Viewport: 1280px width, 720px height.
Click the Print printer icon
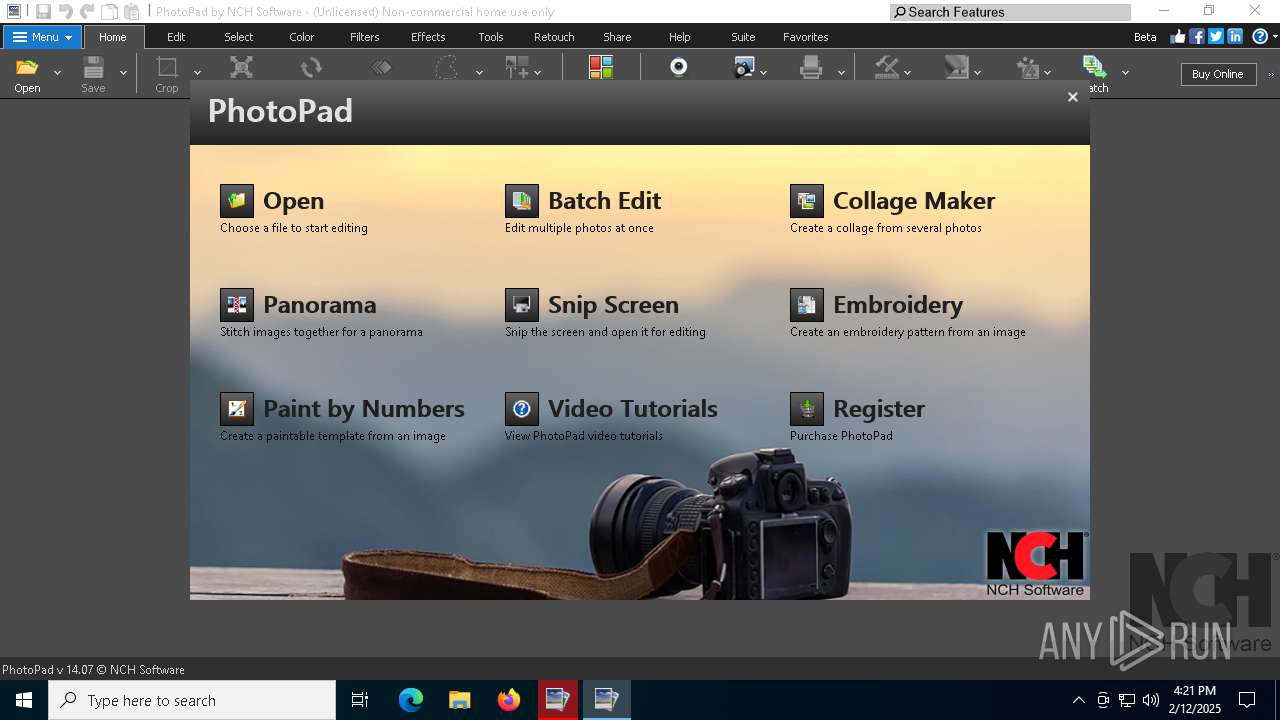tap(811, 67)
